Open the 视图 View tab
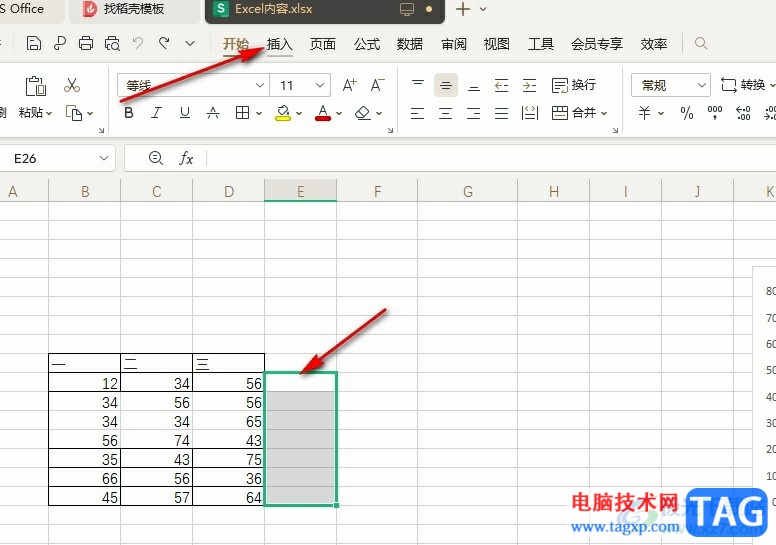Viewport: 776px width, 545px height. 496,44
